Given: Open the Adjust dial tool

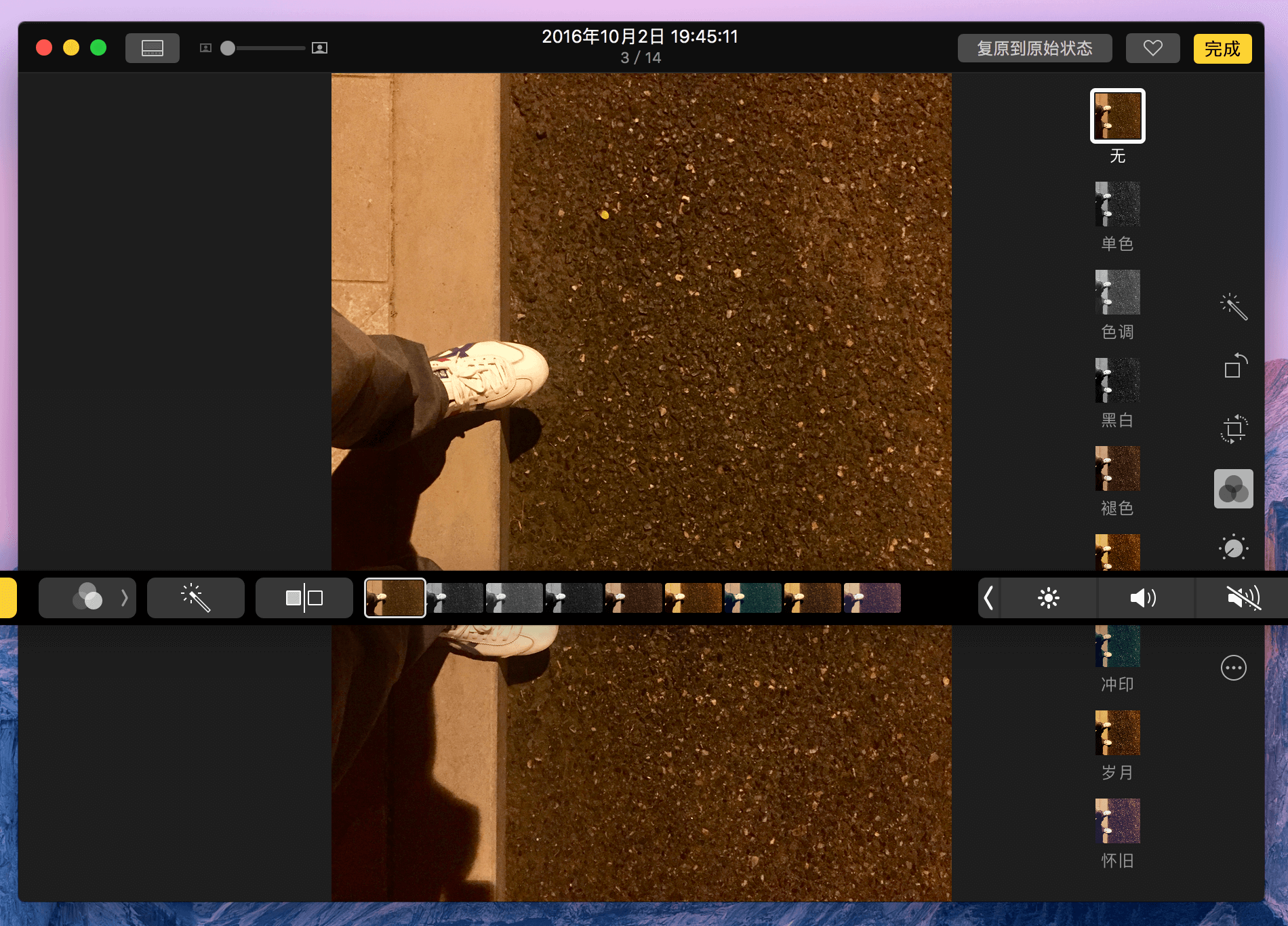Looking at the screenshot, I should (x=1234, y=548).
